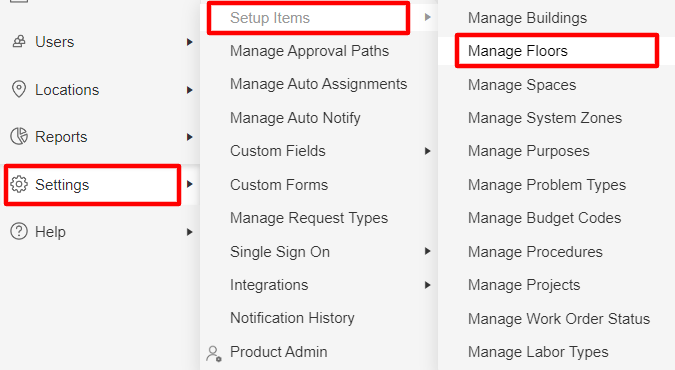Expand the Single Sign On arrow
This screenshot has height=370, width=675.
tap(427, 251)
